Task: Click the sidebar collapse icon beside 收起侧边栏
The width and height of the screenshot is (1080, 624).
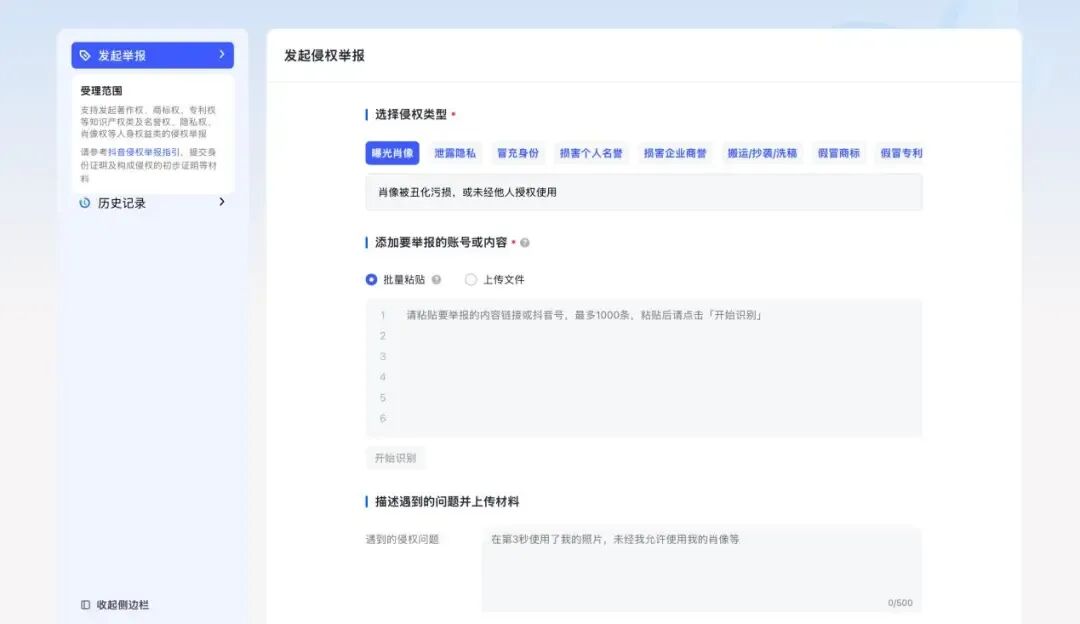Action: 85,605
